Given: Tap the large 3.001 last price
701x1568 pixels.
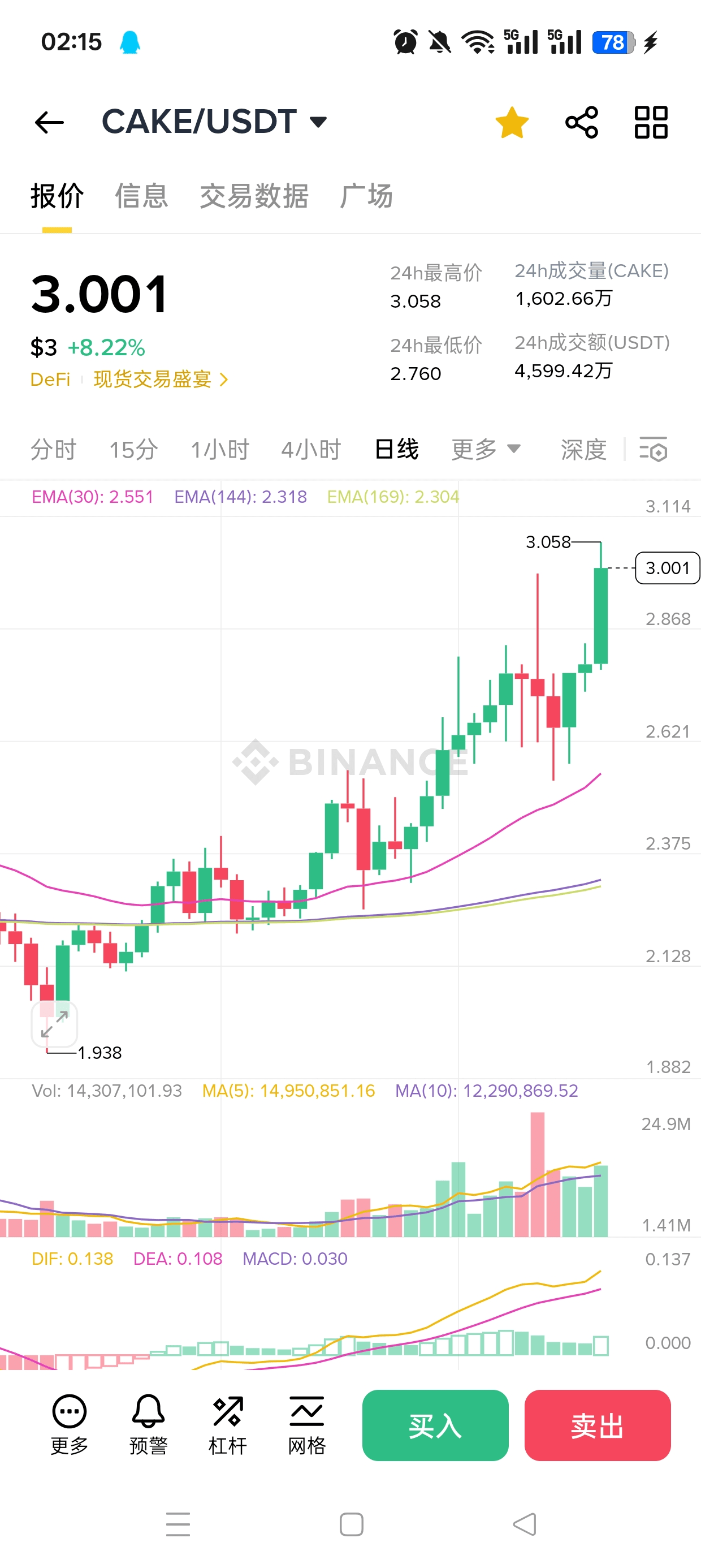Looking at the screenshot, I should coord(99,294).
